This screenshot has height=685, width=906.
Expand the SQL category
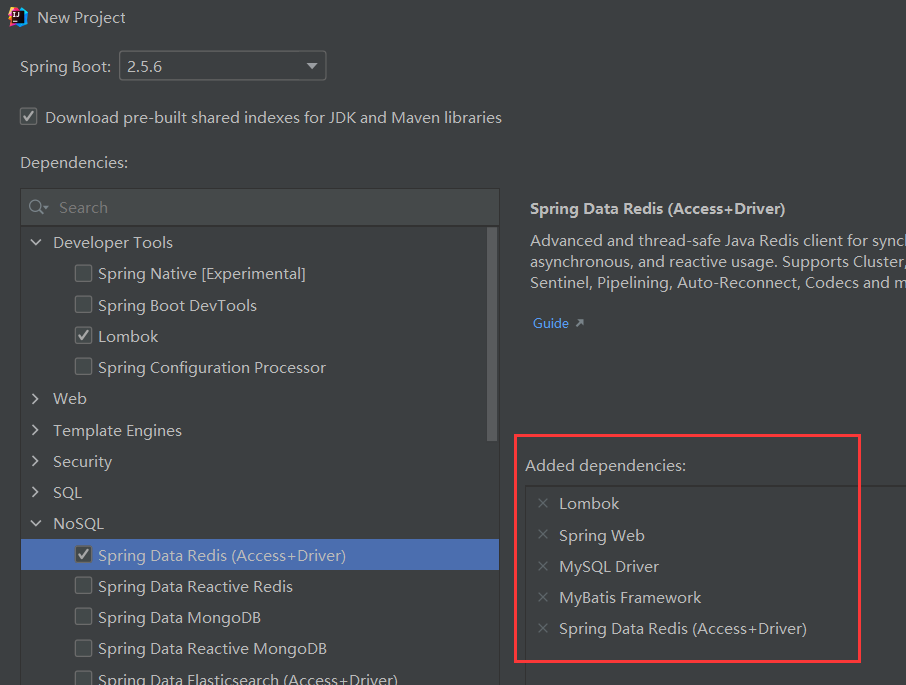point(36,492)
